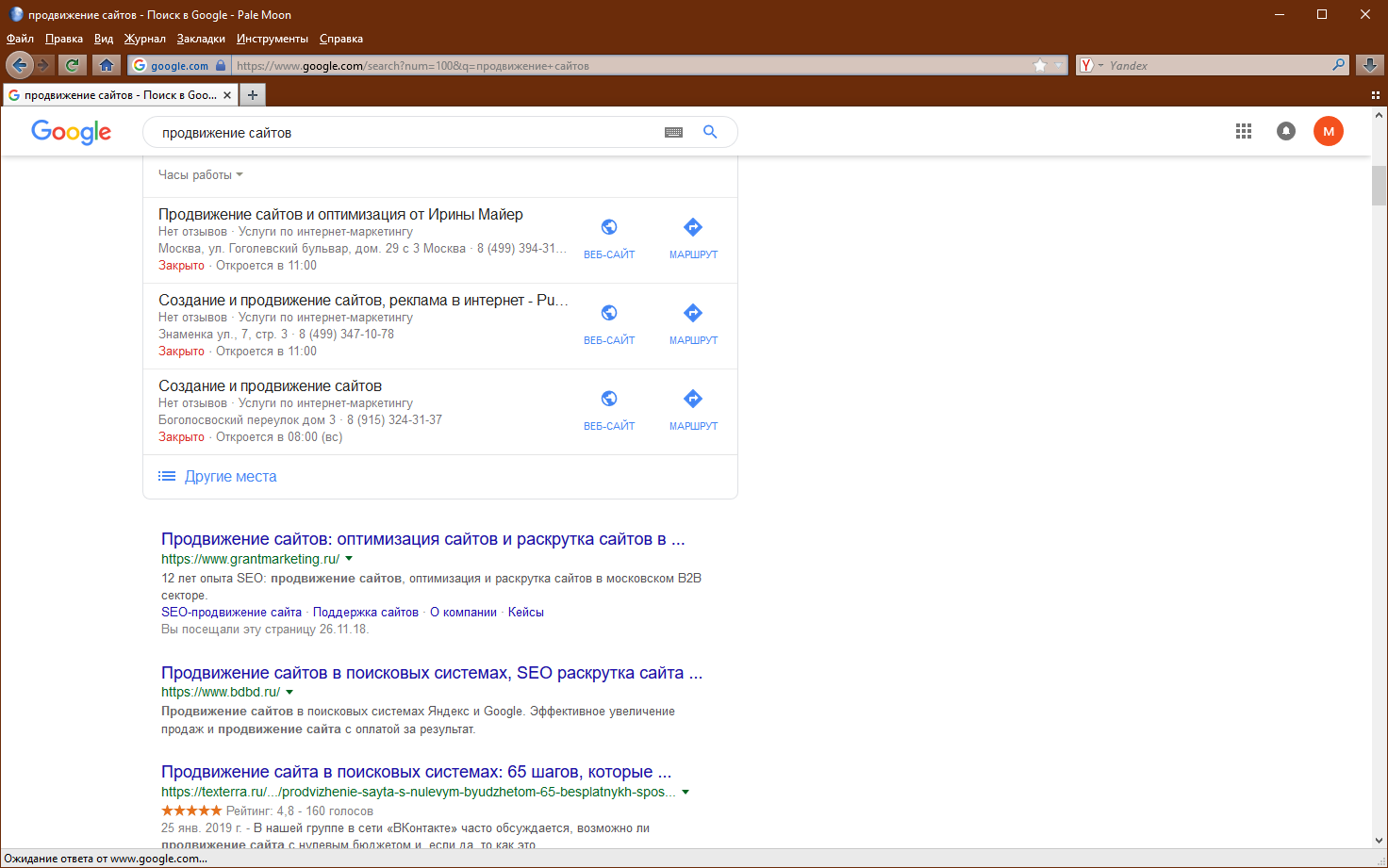Open the Downloads arrow button in toolbar
1388x868 pixels.
point(1370,65)
